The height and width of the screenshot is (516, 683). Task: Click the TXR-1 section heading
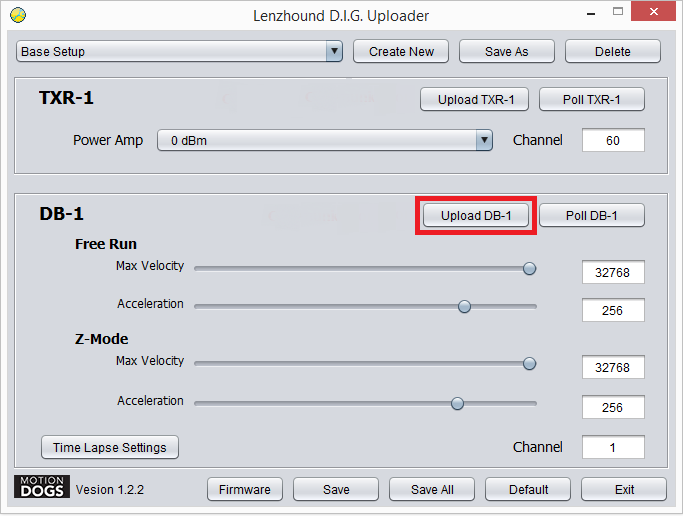coord(66,98)
